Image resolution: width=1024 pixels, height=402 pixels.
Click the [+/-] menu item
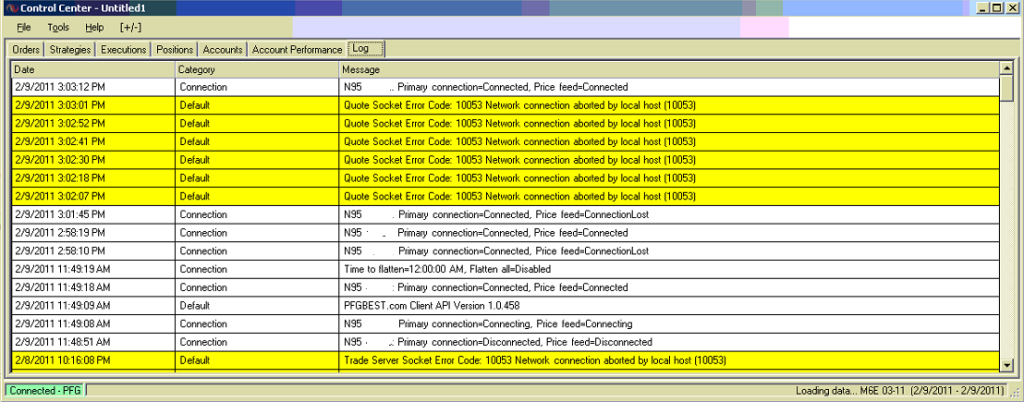[x=131, y=27]
